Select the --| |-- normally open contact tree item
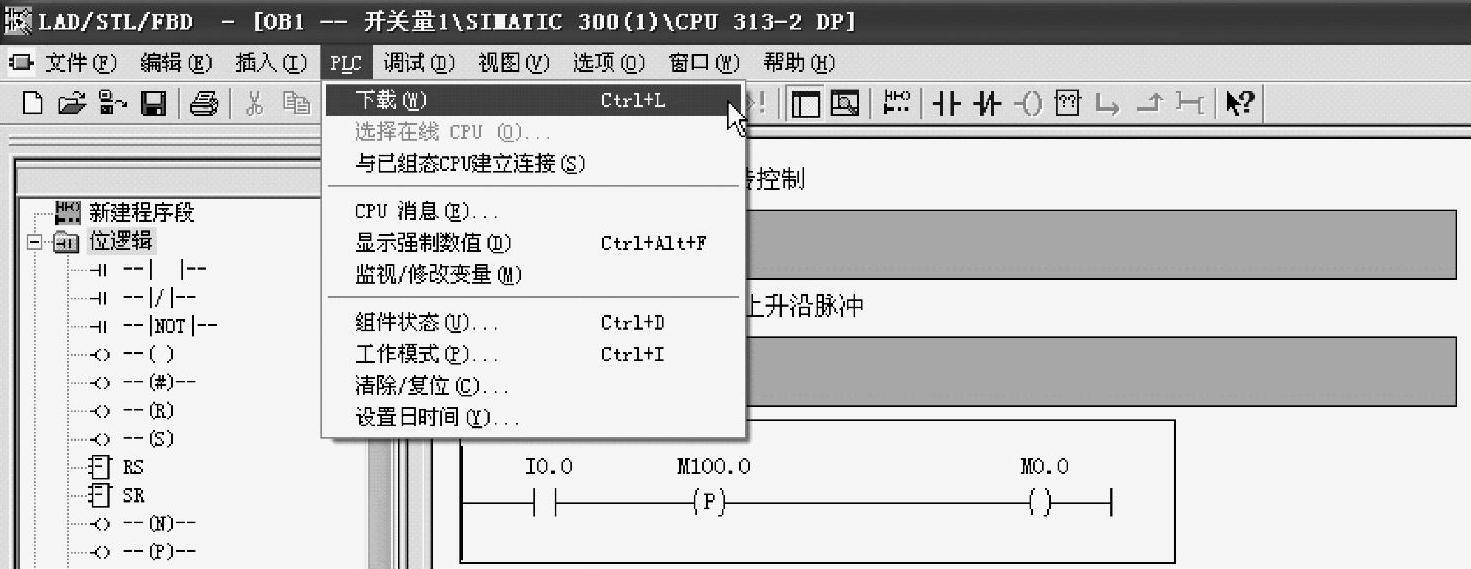1471x569 pixels. [x=164, y=269]
